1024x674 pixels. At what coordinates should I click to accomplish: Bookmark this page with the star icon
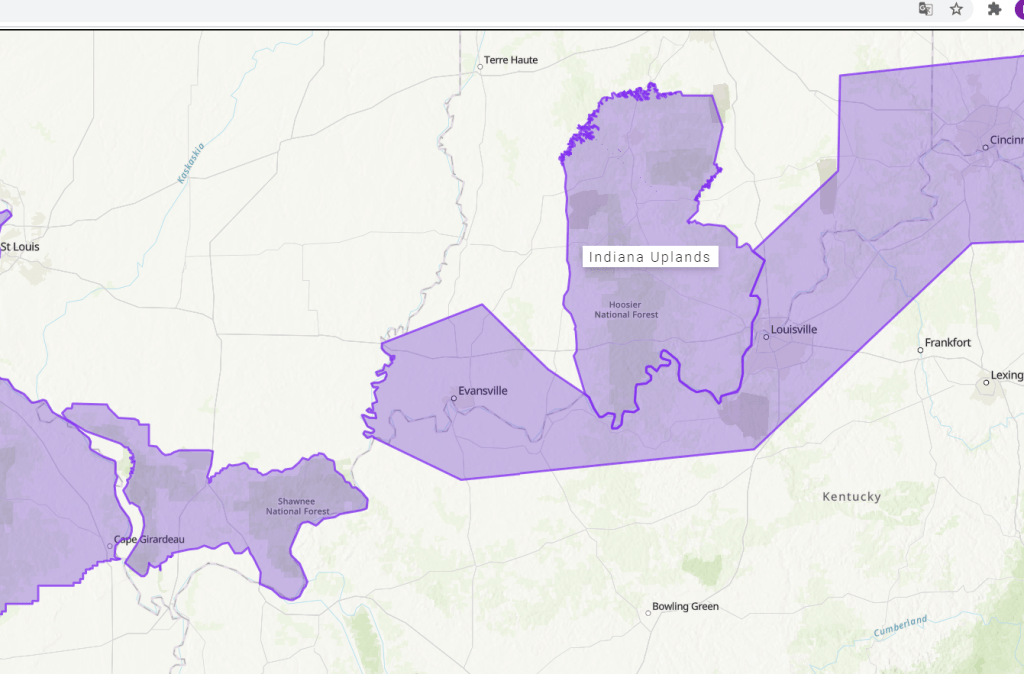(x=956, y=9)
